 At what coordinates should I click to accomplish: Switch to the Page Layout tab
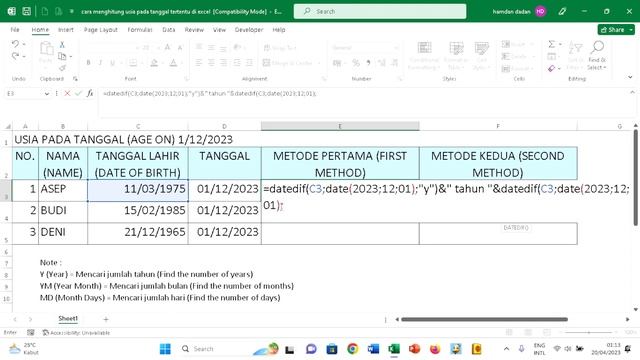coord(100,30)
